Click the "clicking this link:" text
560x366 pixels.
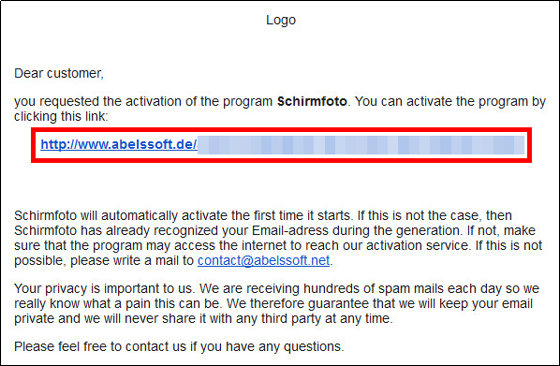coord(61,116)
